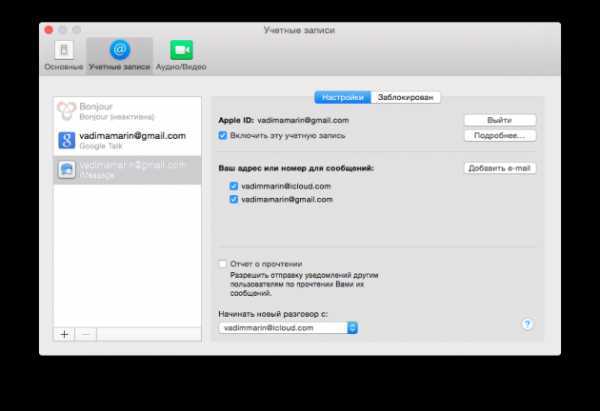Screen dimensions: 600x411
Task: Open the Начинать новый разговор dropdown
Action: click(288, 328)
